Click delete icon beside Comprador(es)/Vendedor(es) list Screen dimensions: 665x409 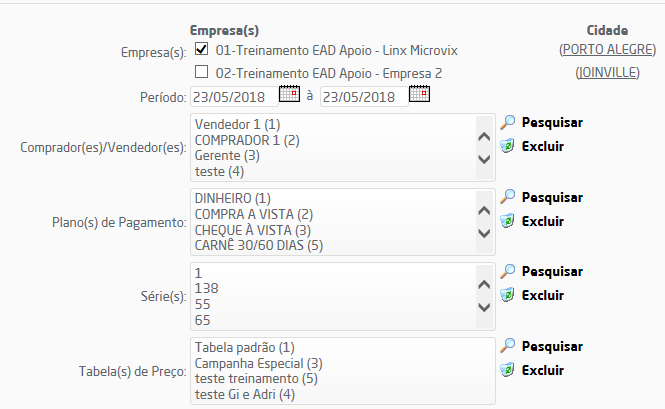(x=508, y=146)
